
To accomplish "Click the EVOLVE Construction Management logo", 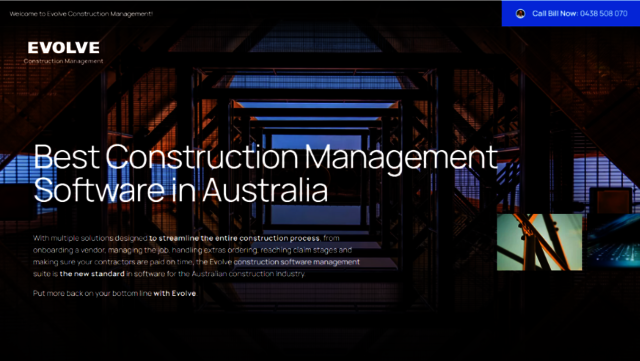I will pos(63,53).
